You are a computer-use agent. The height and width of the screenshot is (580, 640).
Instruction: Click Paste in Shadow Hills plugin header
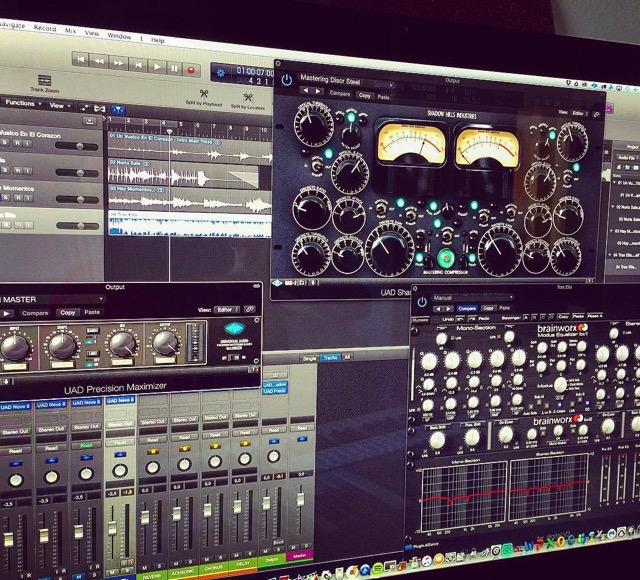click(x=383, y=97)
